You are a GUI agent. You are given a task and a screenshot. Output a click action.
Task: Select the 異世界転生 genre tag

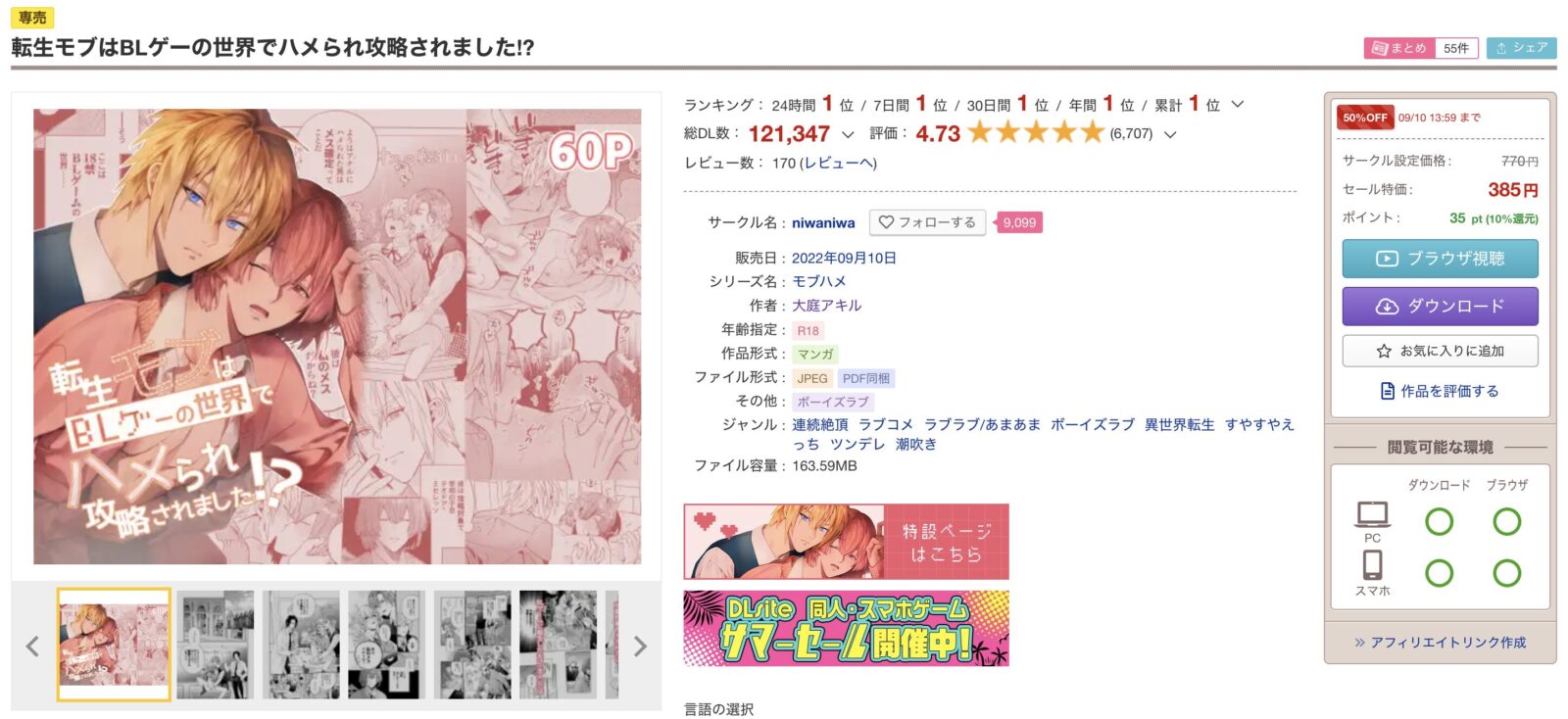[x=1180, y=424]
